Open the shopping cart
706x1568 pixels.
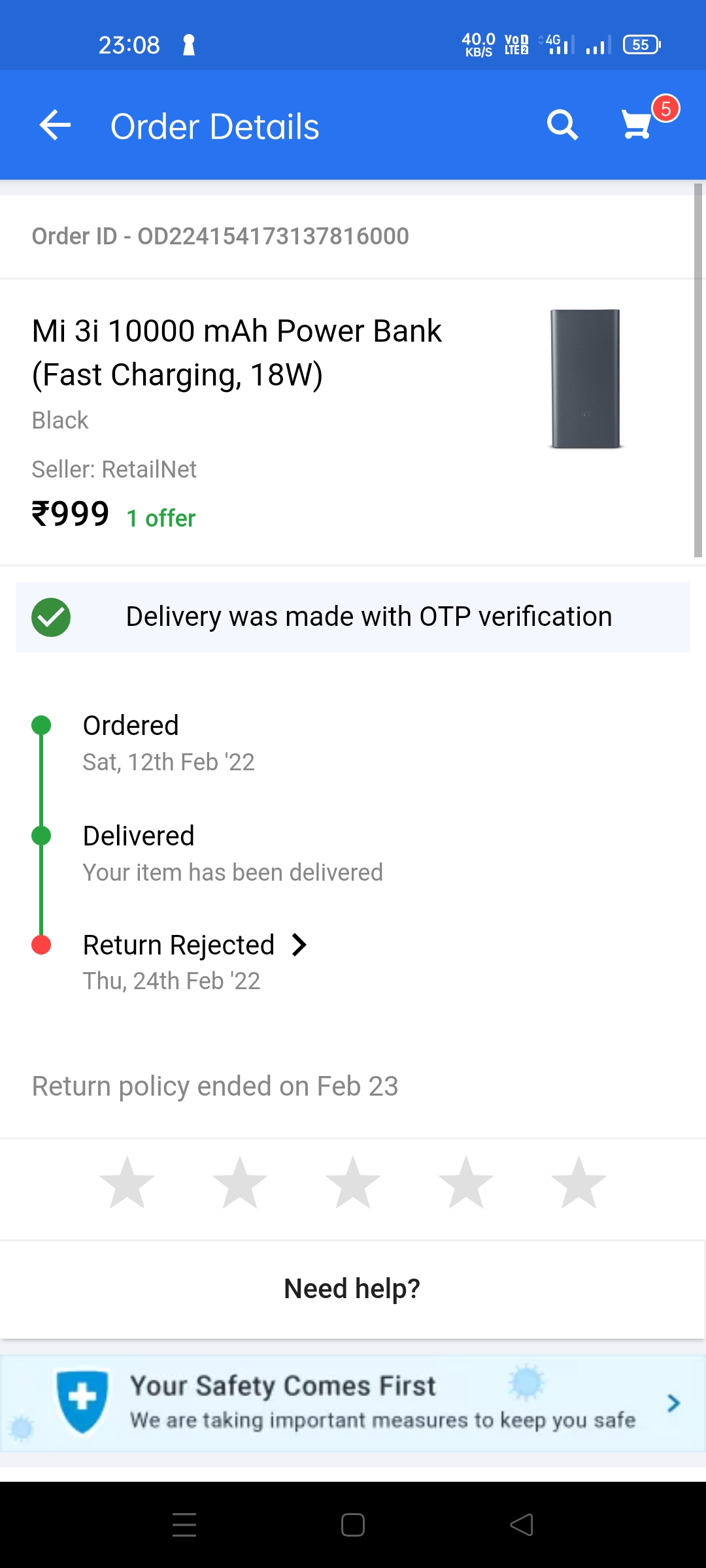(x=637, y=124)
